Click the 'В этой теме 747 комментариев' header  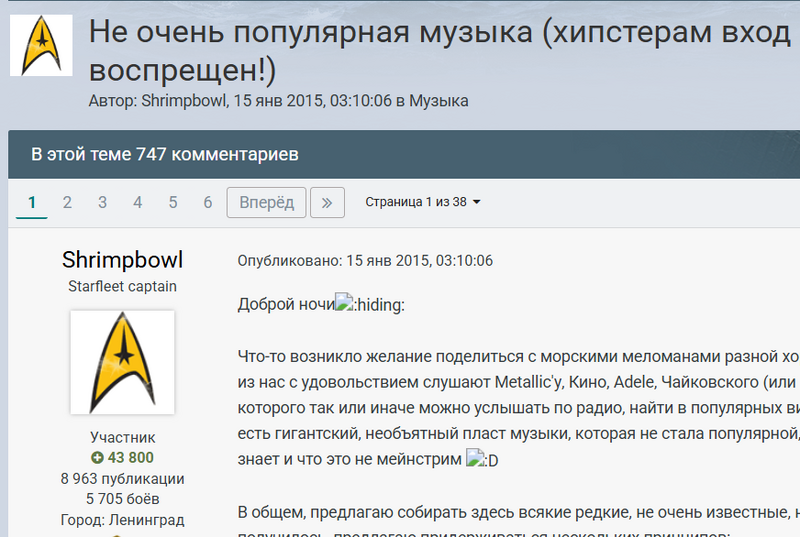164,155
